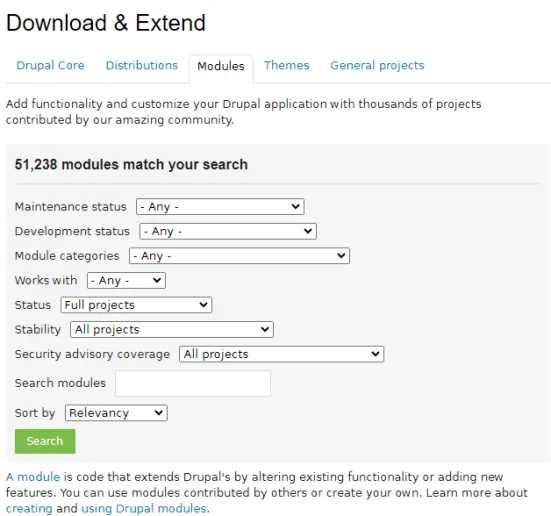Viewport: 551px width, 516px height.
Task: Go to the Themes tab
Action: coord(286,65)
